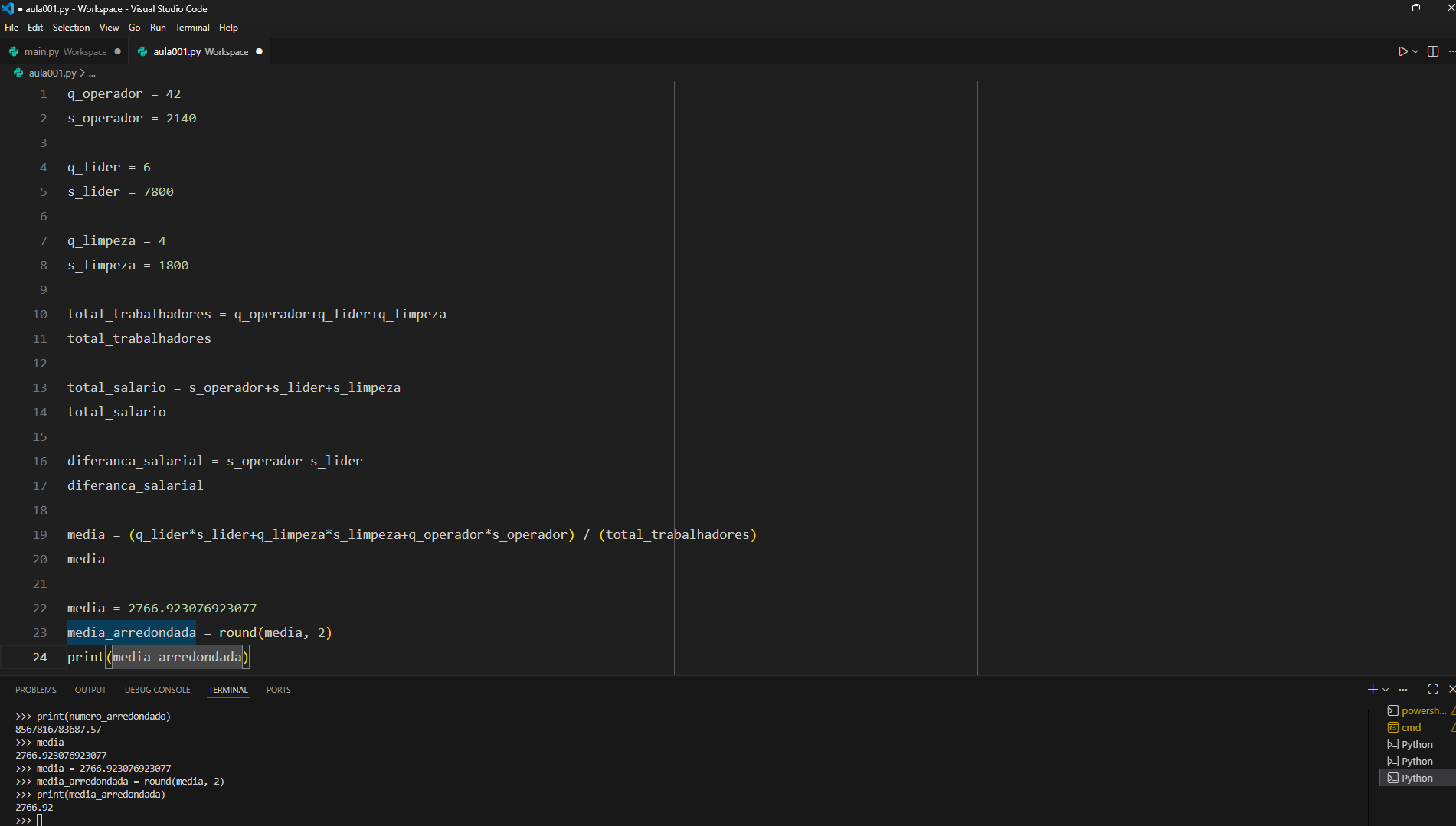Open terminal panel more actions ellipsis
Image resolution: width=1456 pixels, height=826 pixels.
pos(1403,690)
